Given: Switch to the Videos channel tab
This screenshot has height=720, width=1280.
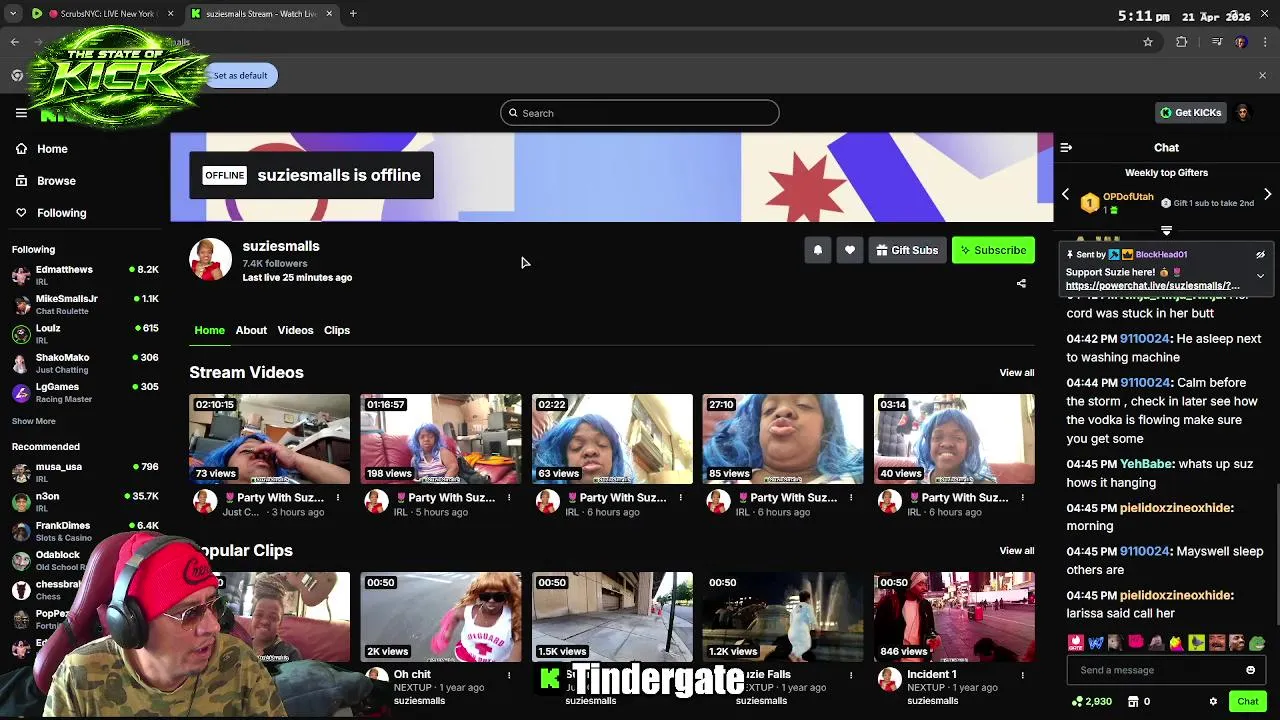Looking at the screenshot, I should (295, 330).
